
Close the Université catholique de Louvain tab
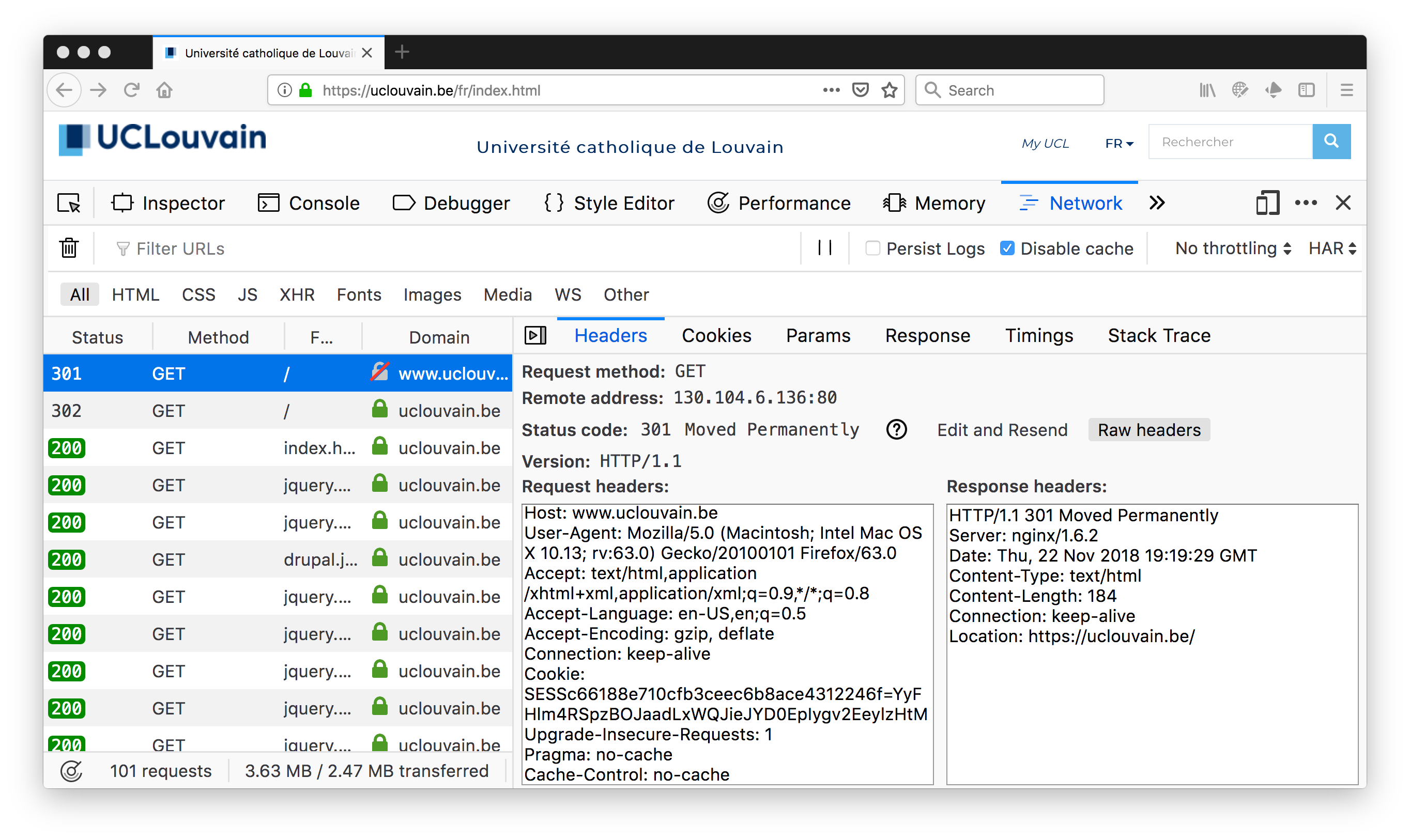pyautogui.click(x=367, y=53)
